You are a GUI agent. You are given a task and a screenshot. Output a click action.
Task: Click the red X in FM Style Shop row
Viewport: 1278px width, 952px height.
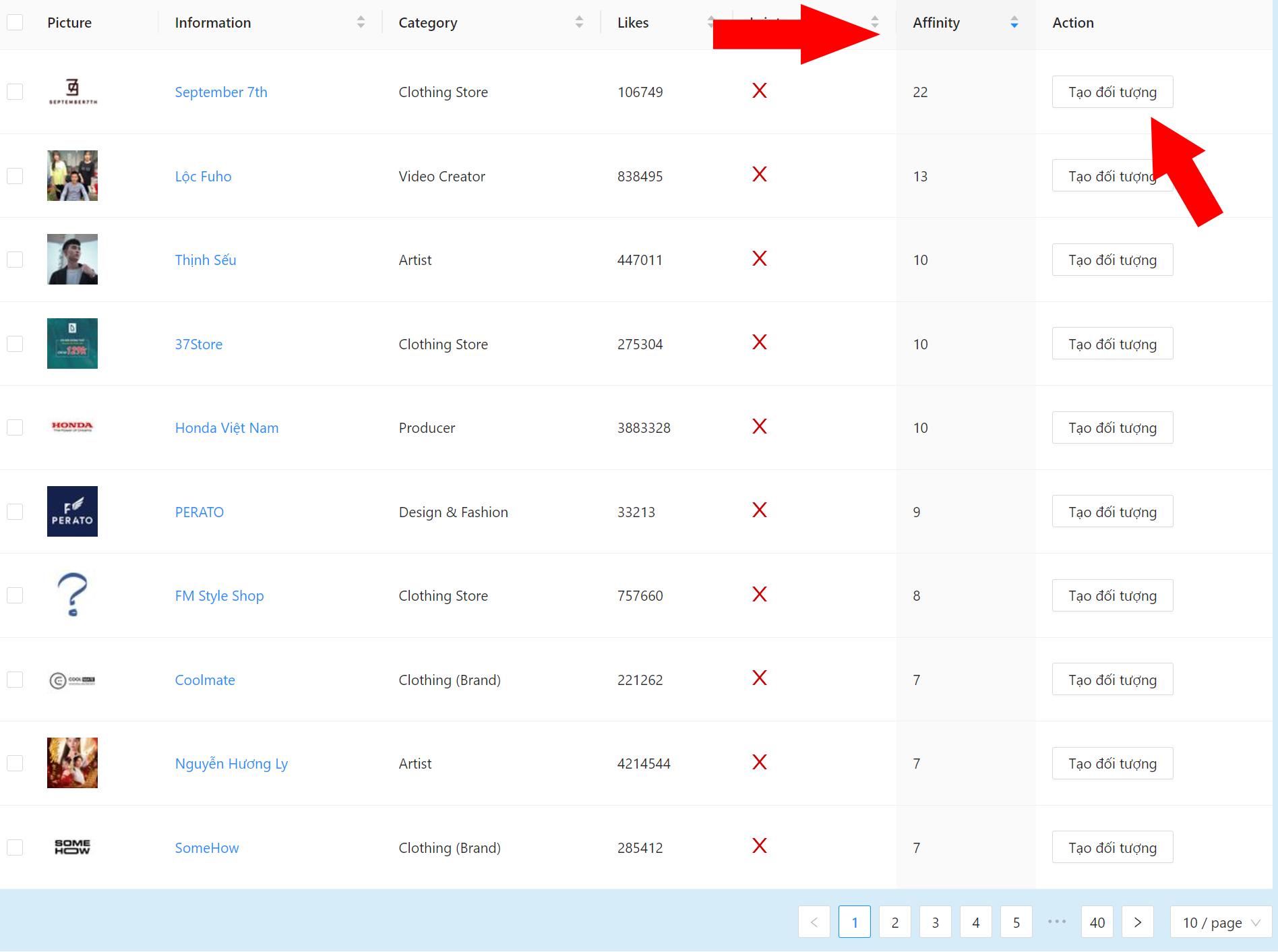760,594
